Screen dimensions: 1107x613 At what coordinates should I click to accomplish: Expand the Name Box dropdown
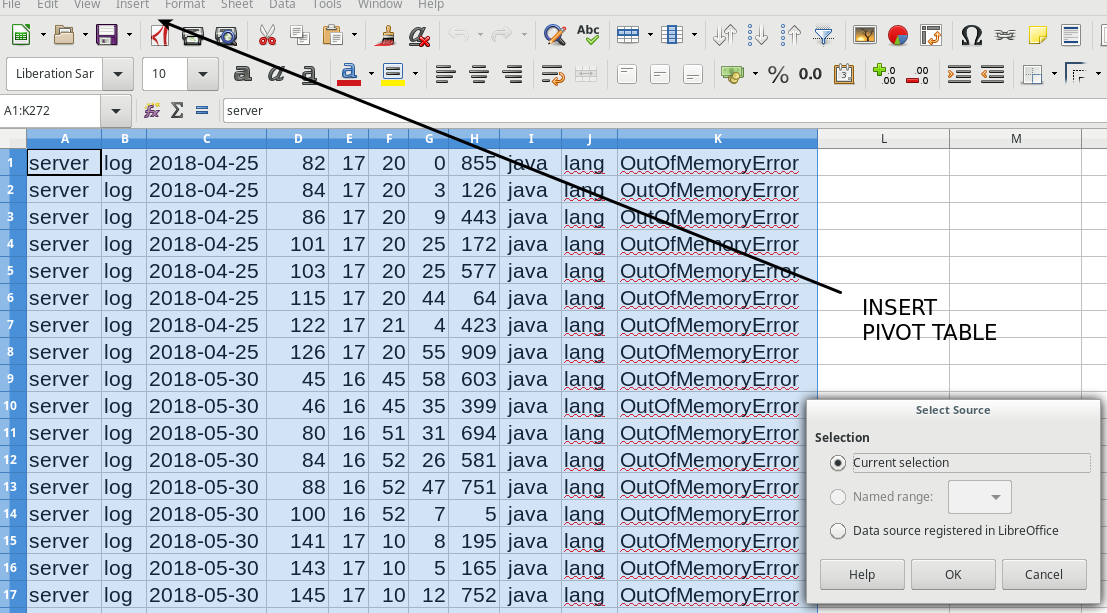116,110
